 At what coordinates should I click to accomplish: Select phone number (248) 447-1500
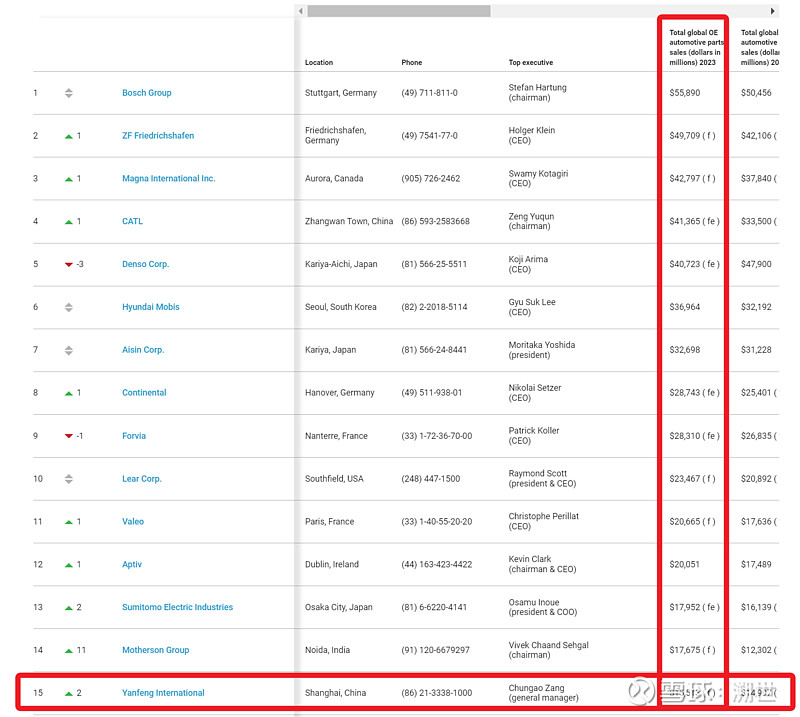[431, 479]
